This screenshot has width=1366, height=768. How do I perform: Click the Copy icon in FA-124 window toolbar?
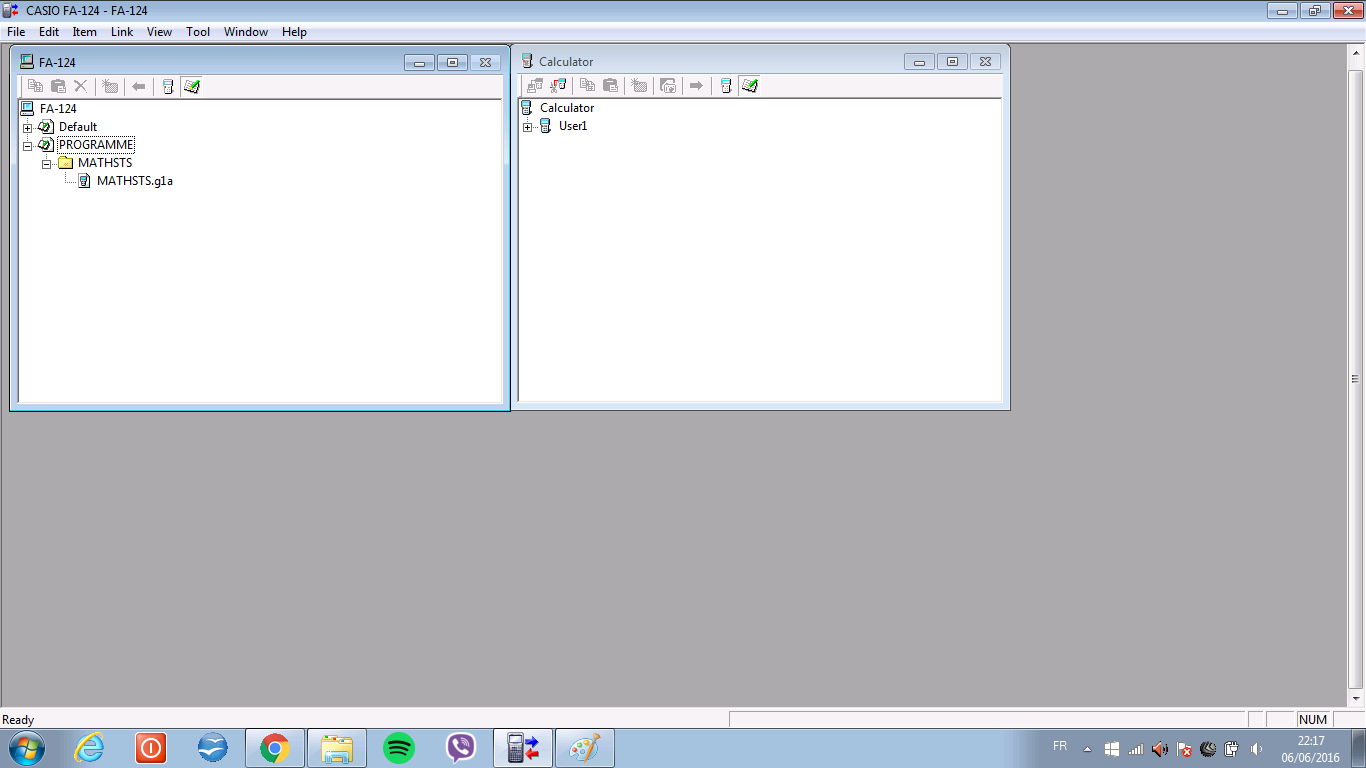(35, 87)
